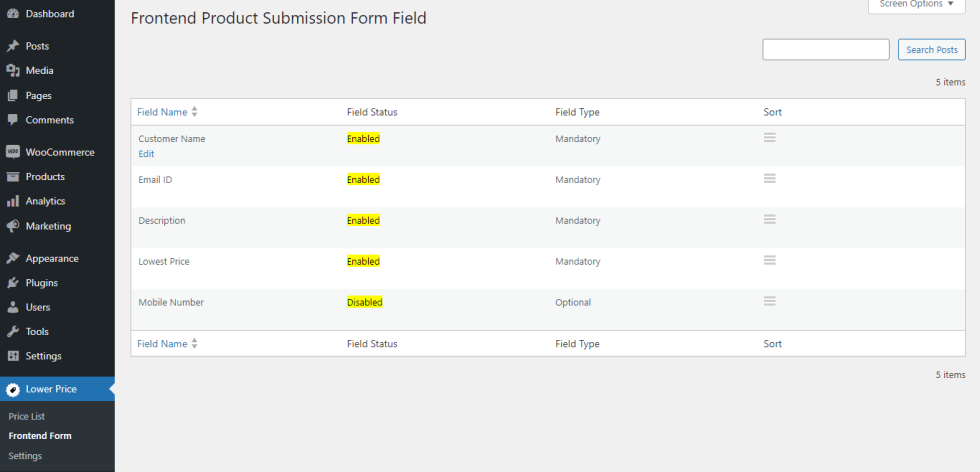Click the Search Posts button
This screenshot has width=980, height=472.
coord(932,50)
